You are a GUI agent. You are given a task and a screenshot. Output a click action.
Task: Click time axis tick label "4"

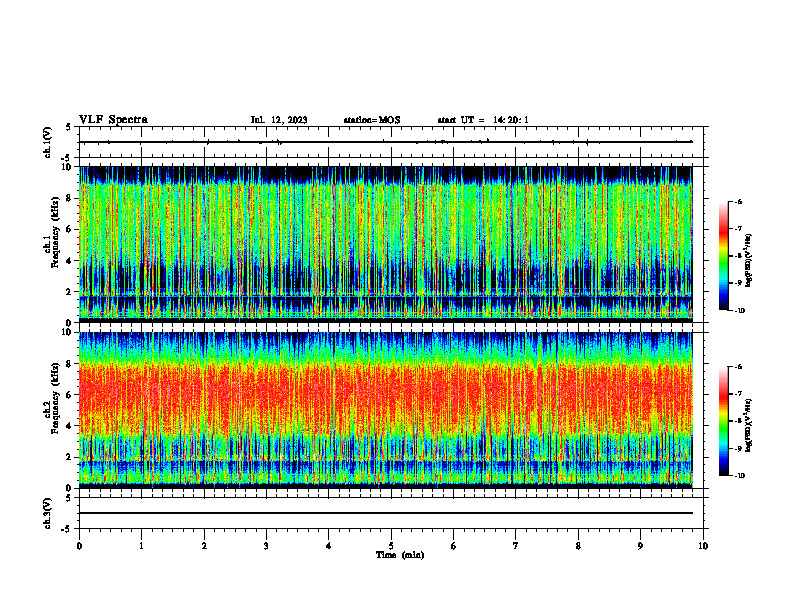[x=329, y=546]
